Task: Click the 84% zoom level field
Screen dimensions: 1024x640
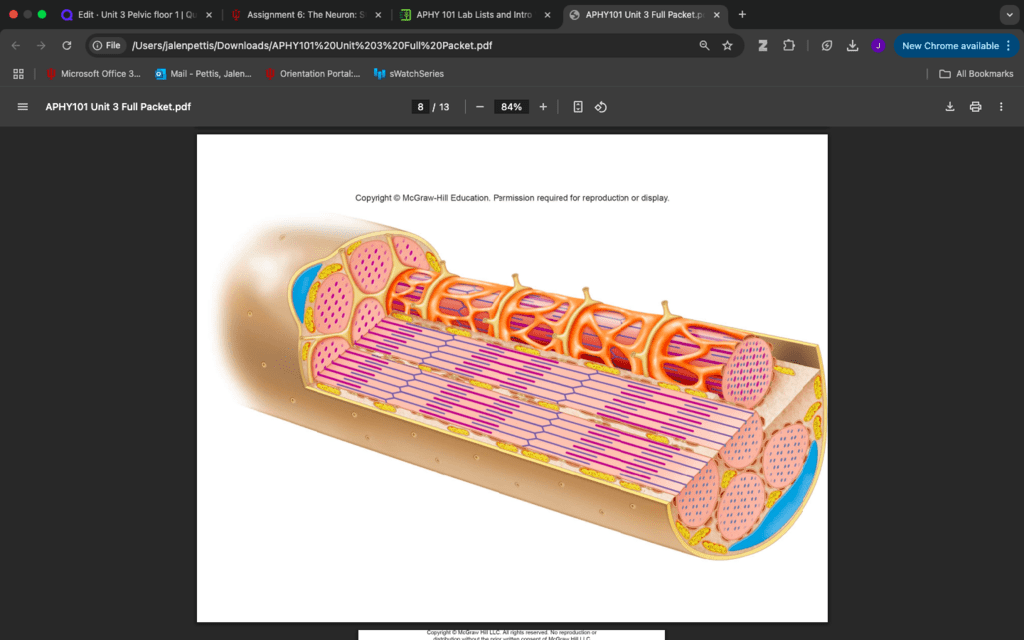Action: coord(511,106)
